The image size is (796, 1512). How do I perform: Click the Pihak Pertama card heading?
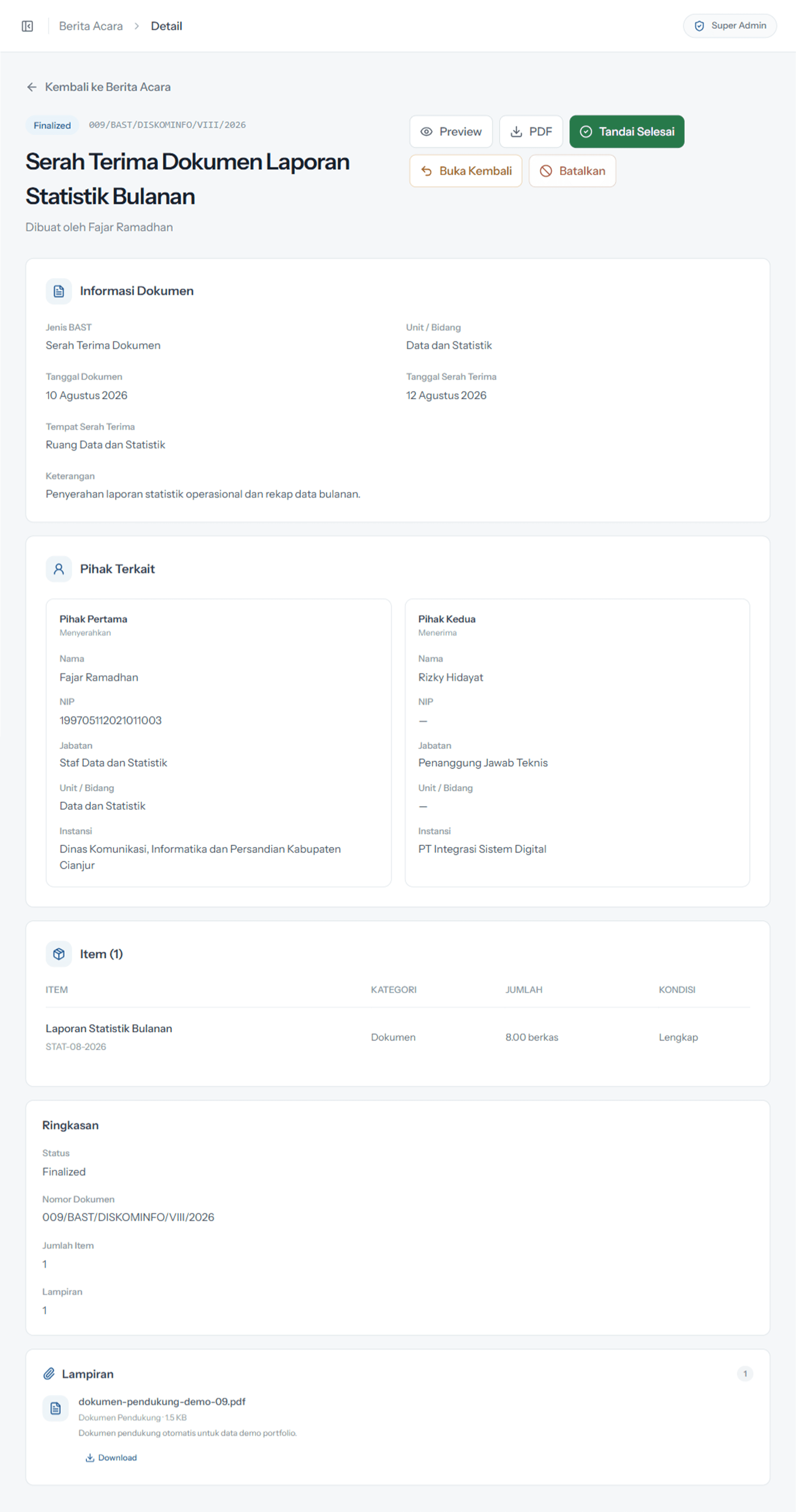click(93, 619)
